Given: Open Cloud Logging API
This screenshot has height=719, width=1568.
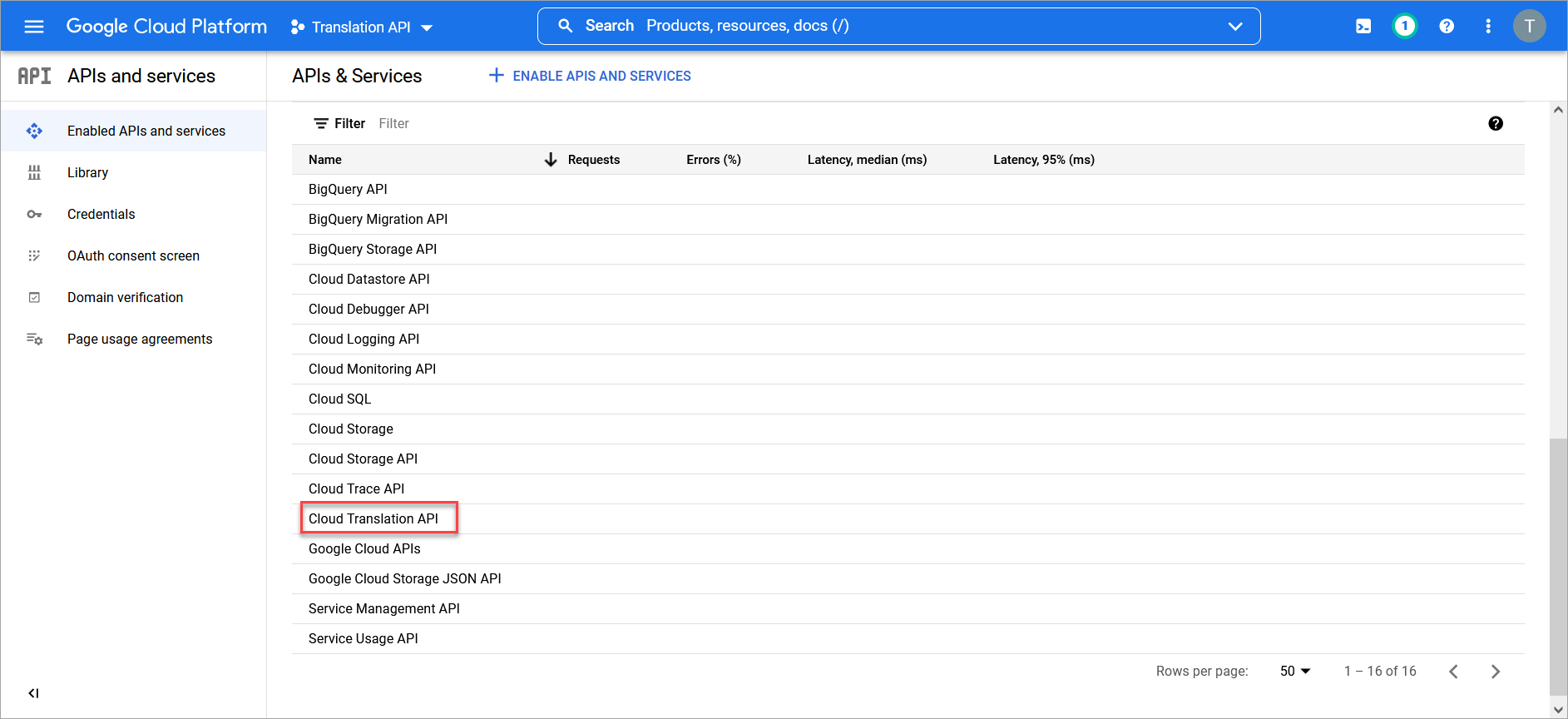Looking at the screenshot, I should [364, 339].
